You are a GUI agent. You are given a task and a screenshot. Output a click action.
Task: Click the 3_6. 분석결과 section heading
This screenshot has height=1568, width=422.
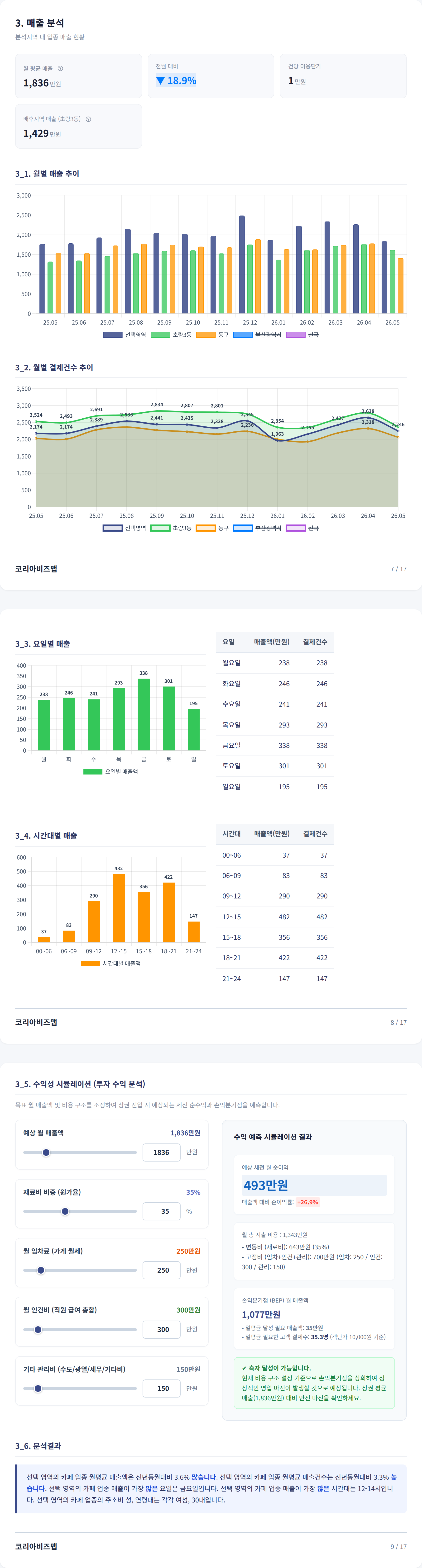tap(38, 1446)
